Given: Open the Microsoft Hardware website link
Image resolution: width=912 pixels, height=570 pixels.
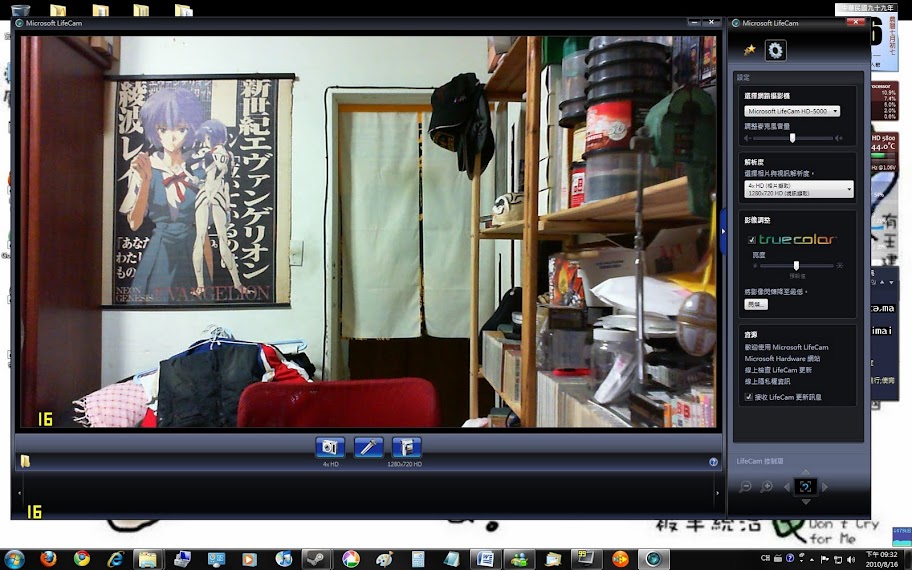Looking at the screenshot, I should [x=782, y=359].
